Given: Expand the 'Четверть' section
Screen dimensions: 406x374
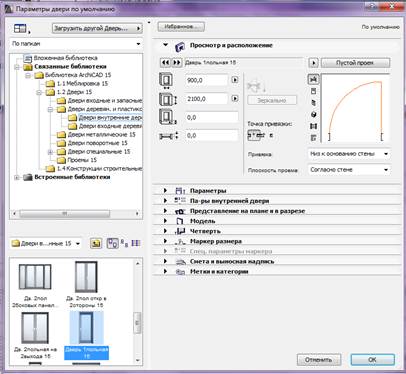Looking at the screenshot, I should click(x=165, y=231).
